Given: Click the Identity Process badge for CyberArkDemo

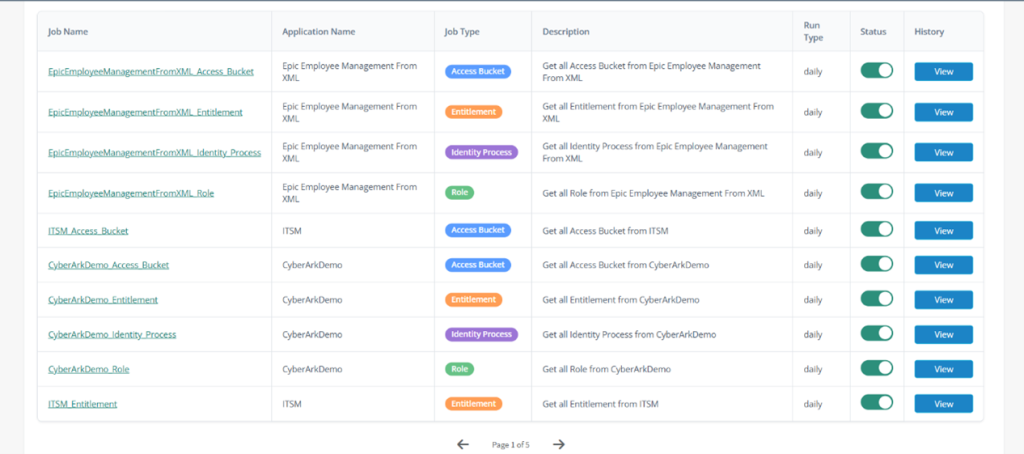Looking at the screenshot, I should tap(481, 334).
